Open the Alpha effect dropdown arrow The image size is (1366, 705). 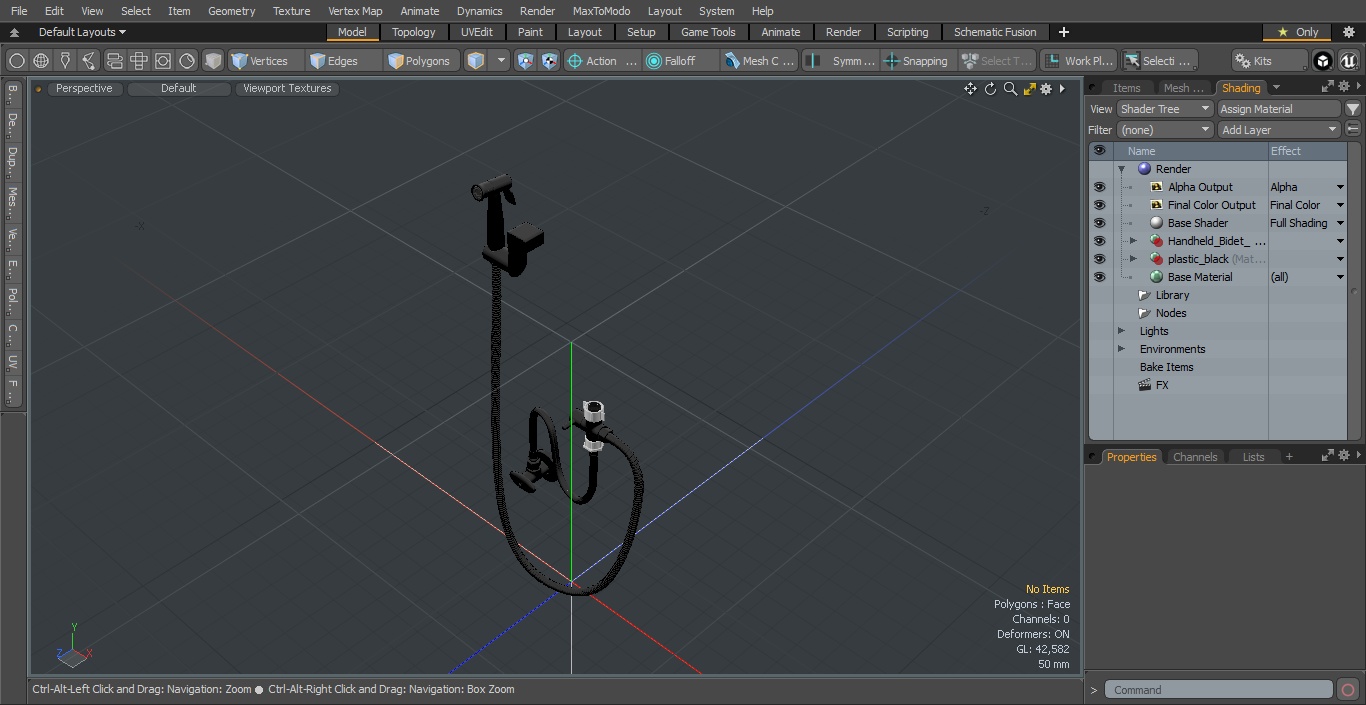[x=1340, y=187]
